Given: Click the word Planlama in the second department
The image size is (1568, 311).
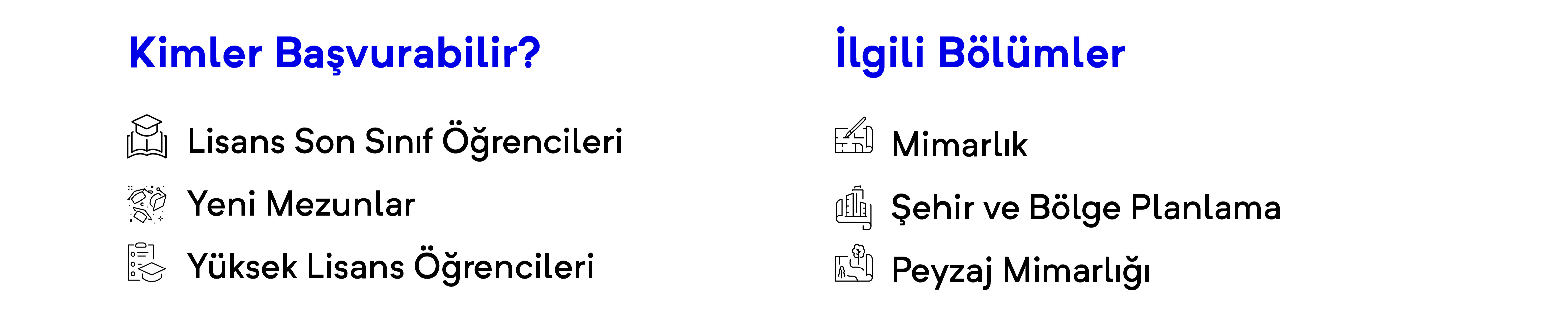Looking at the screenshot, I should tap(1206, 208).
